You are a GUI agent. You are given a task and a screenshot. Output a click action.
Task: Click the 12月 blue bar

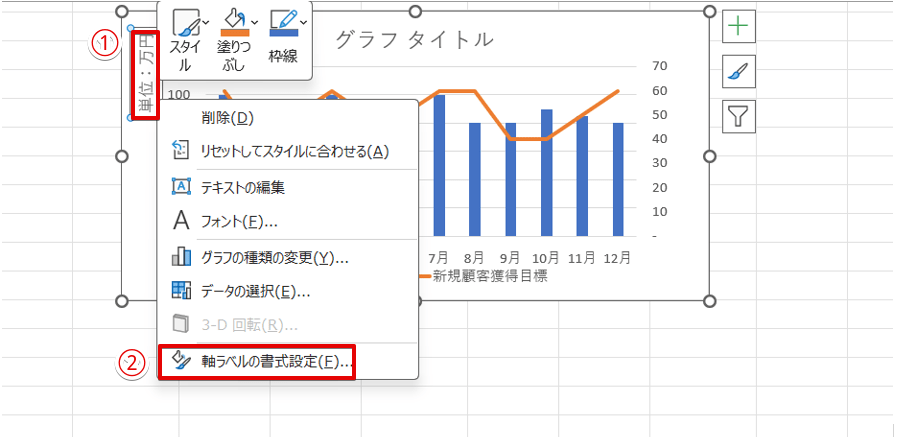[618, 180]
